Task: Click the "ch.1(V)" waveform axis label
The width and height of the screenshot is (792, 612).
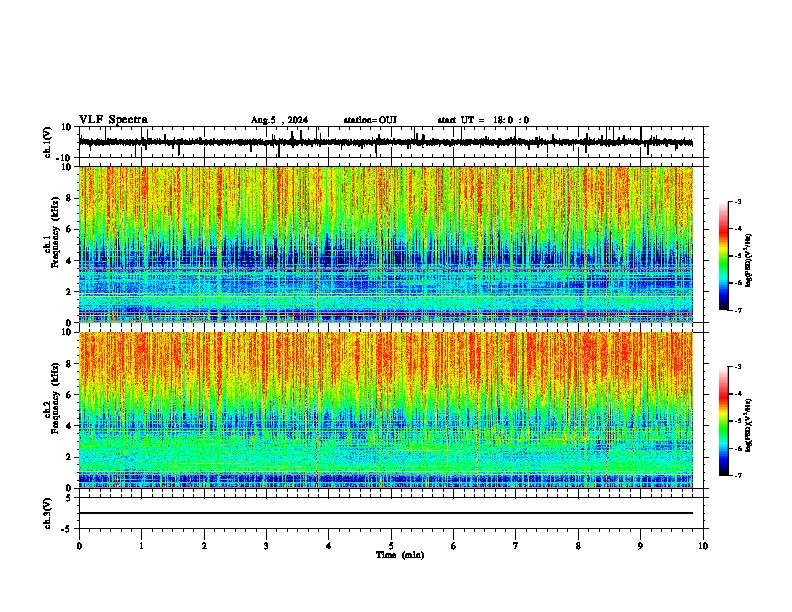Action: pyautogui.click(x=48, y=142)
